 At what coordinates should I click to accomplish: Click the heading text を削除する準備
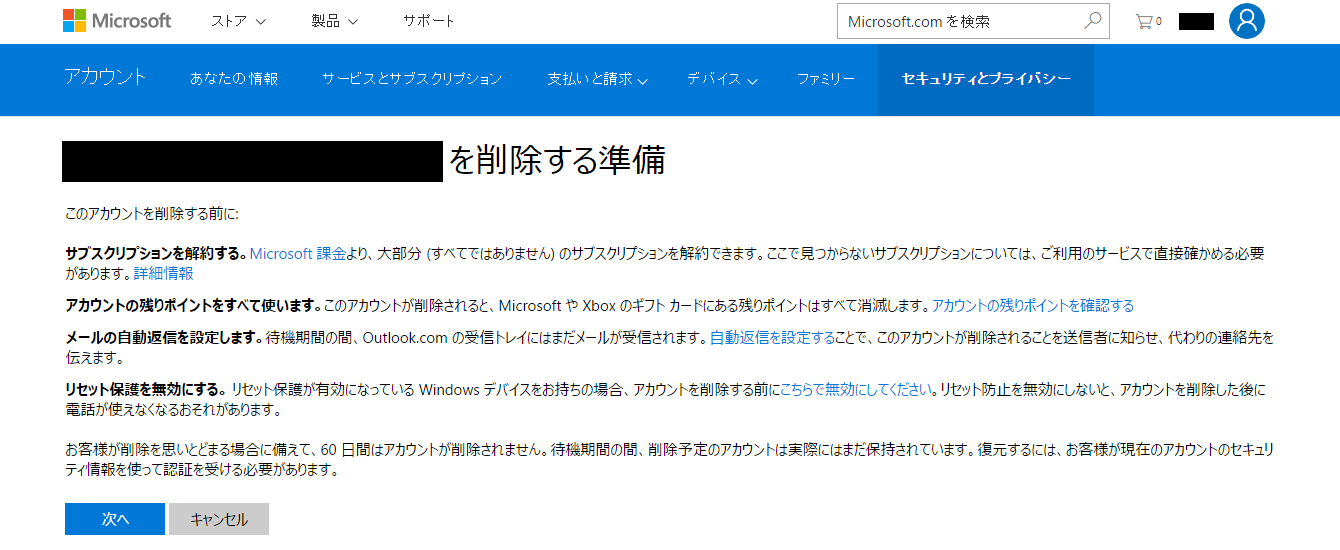(557, 161)
